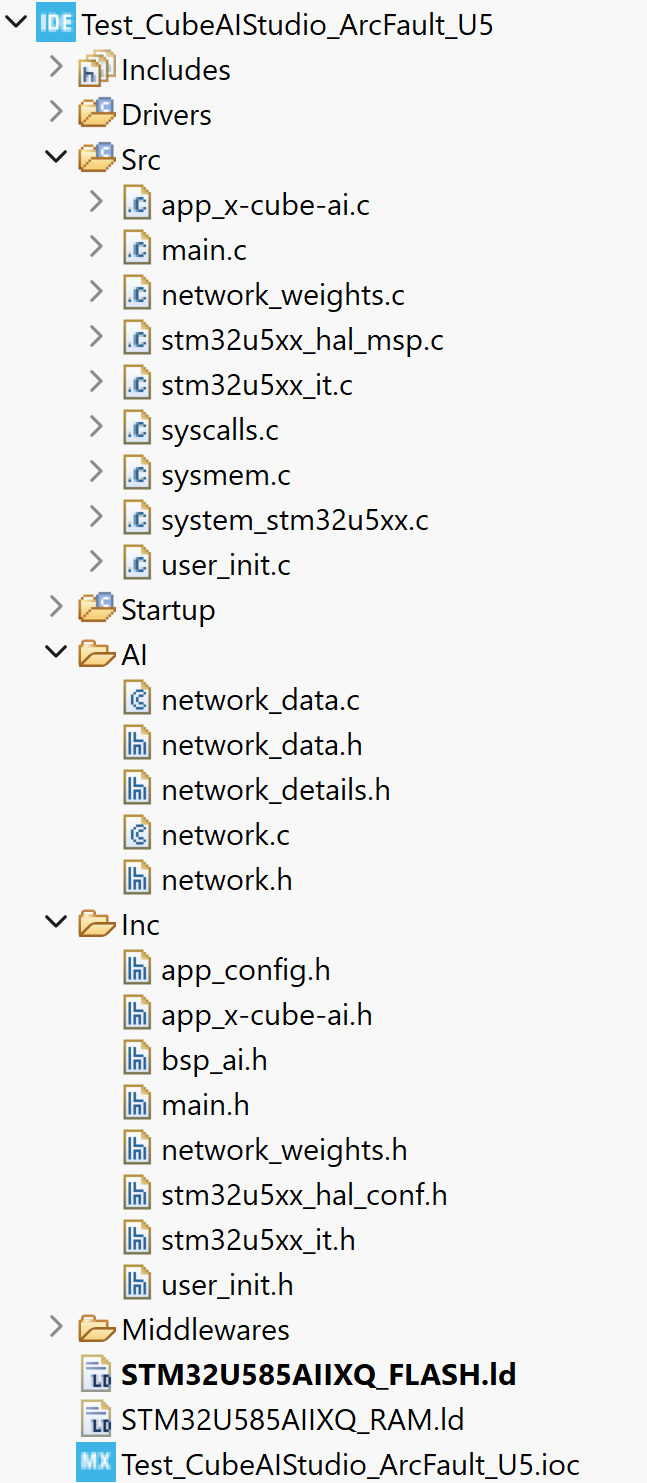Viewport: 647px width, 1483px height.
Task: Click the Middlewares folder icon
Action: tap(97, 1329)
